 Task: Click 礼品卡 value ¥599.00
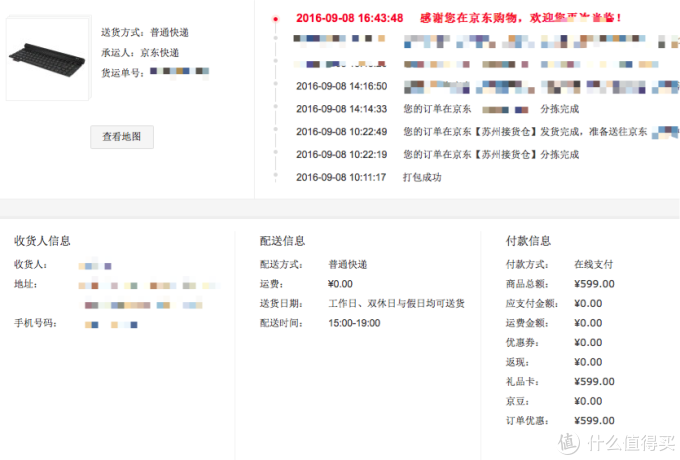pyautogui.click(x=594, y=382)
